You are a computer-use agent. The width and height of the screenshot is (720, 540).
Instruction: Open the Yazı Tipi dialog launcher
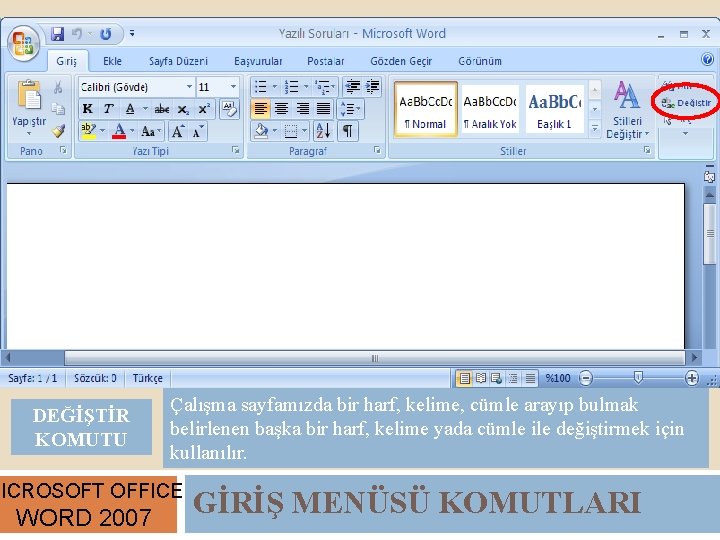(x=235, y=150)
